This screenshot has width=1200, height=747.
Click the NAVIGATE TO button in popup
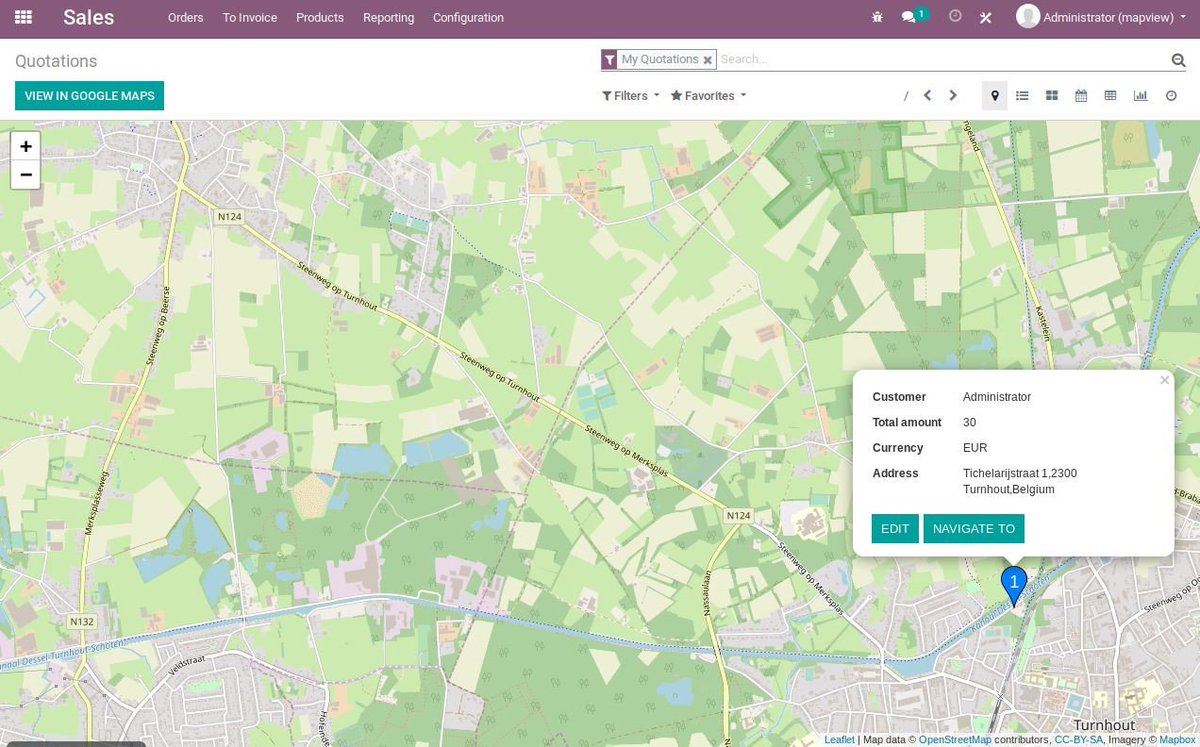point(973,528)
